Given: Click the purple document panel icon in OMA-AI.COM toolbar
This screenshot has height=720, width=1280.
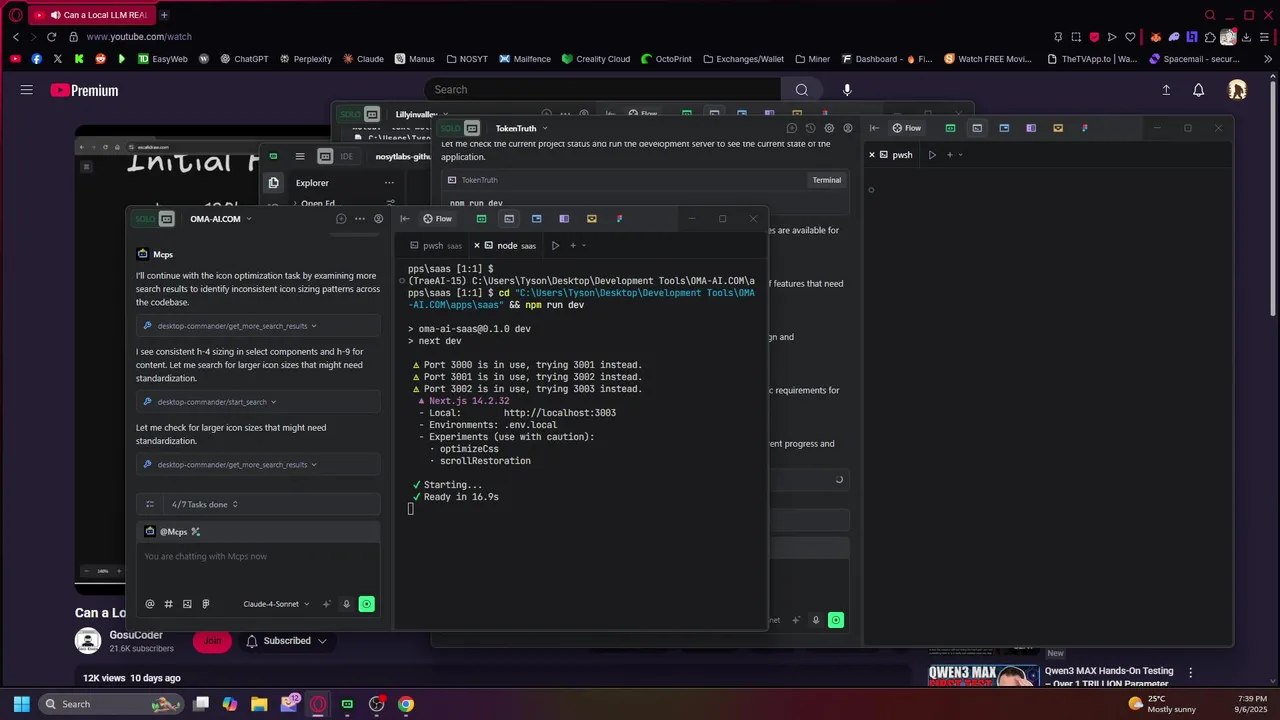Looking at the screenshot, I should [x=564, y=219].
